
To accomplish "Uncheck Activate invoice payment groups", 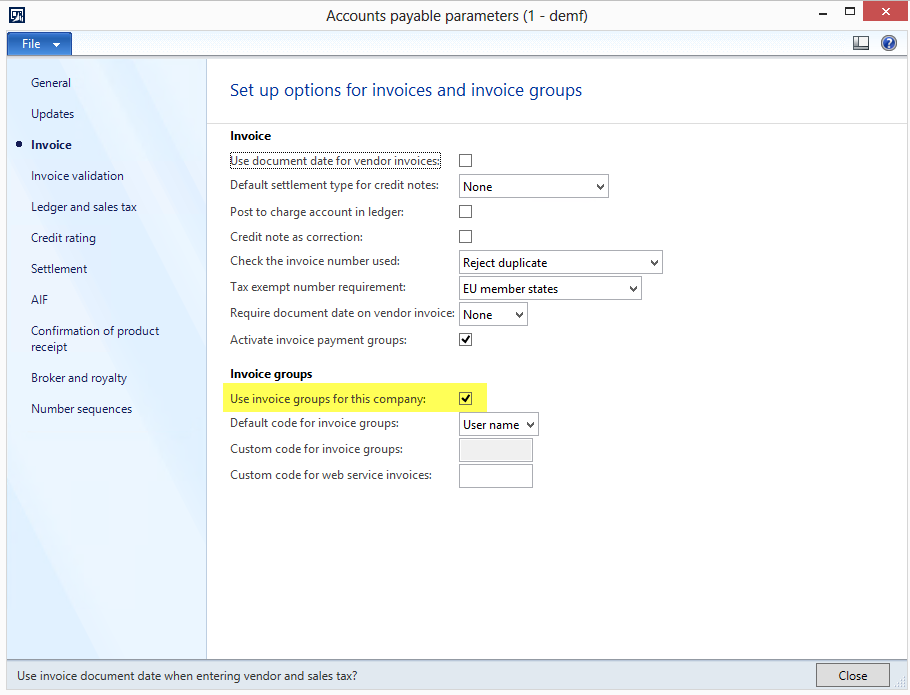I will tap(465, 340).
